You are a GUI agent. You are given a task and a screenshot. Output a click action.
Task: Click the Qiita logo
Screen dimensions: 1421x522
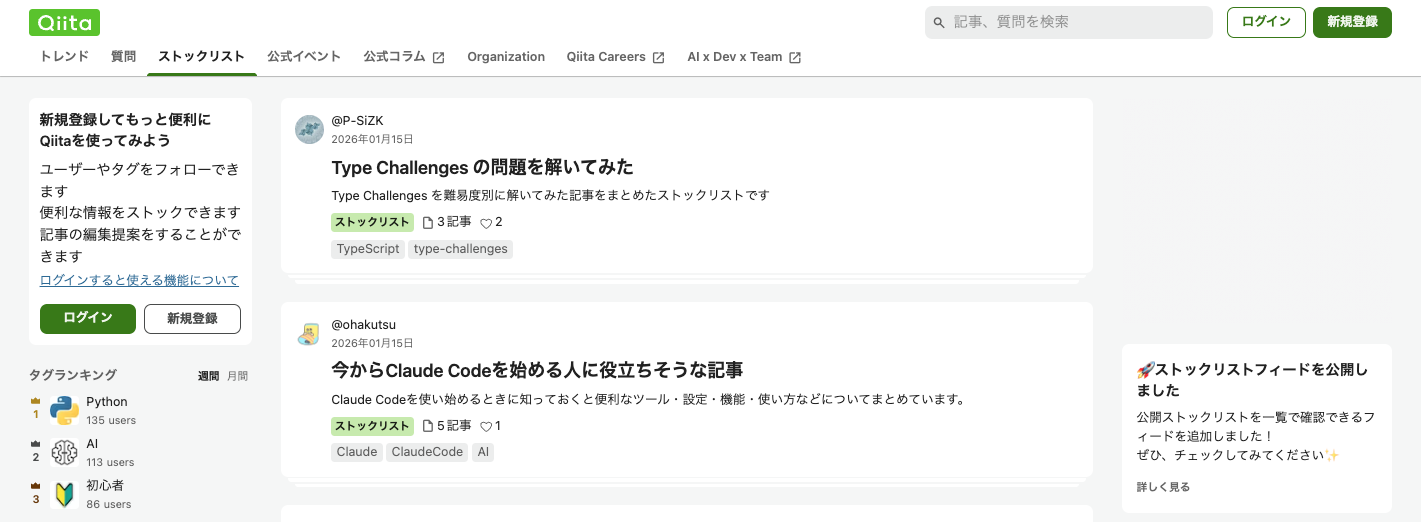(64, 22)
